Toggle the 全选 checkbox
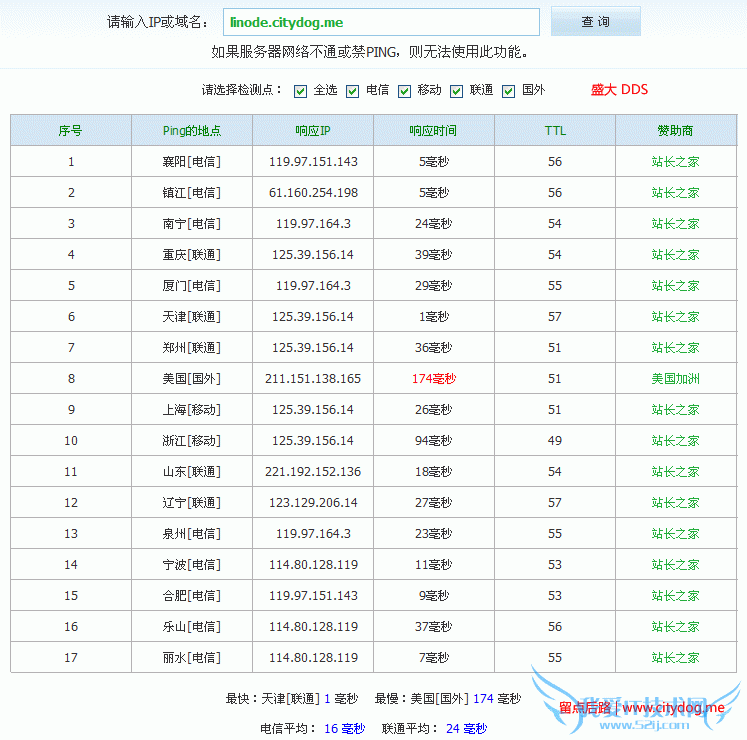747x740 pixels. pyautogui.click(x=300, y=91)
